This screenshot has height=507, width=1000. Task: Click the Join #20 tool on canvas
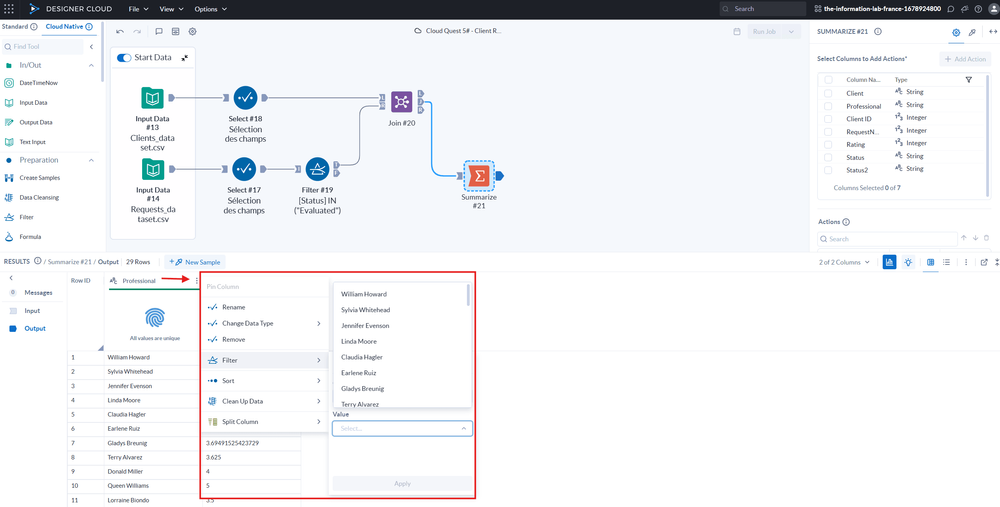pos(401,101)
